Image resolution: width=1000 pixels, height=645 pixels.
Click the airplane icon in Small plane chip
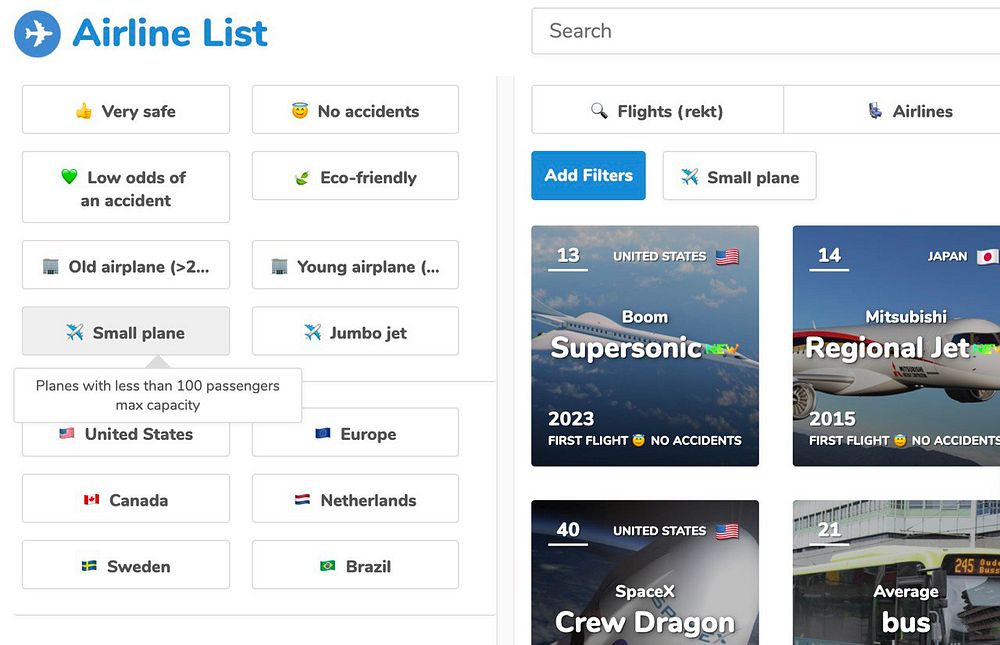click(x=689, y=177)
